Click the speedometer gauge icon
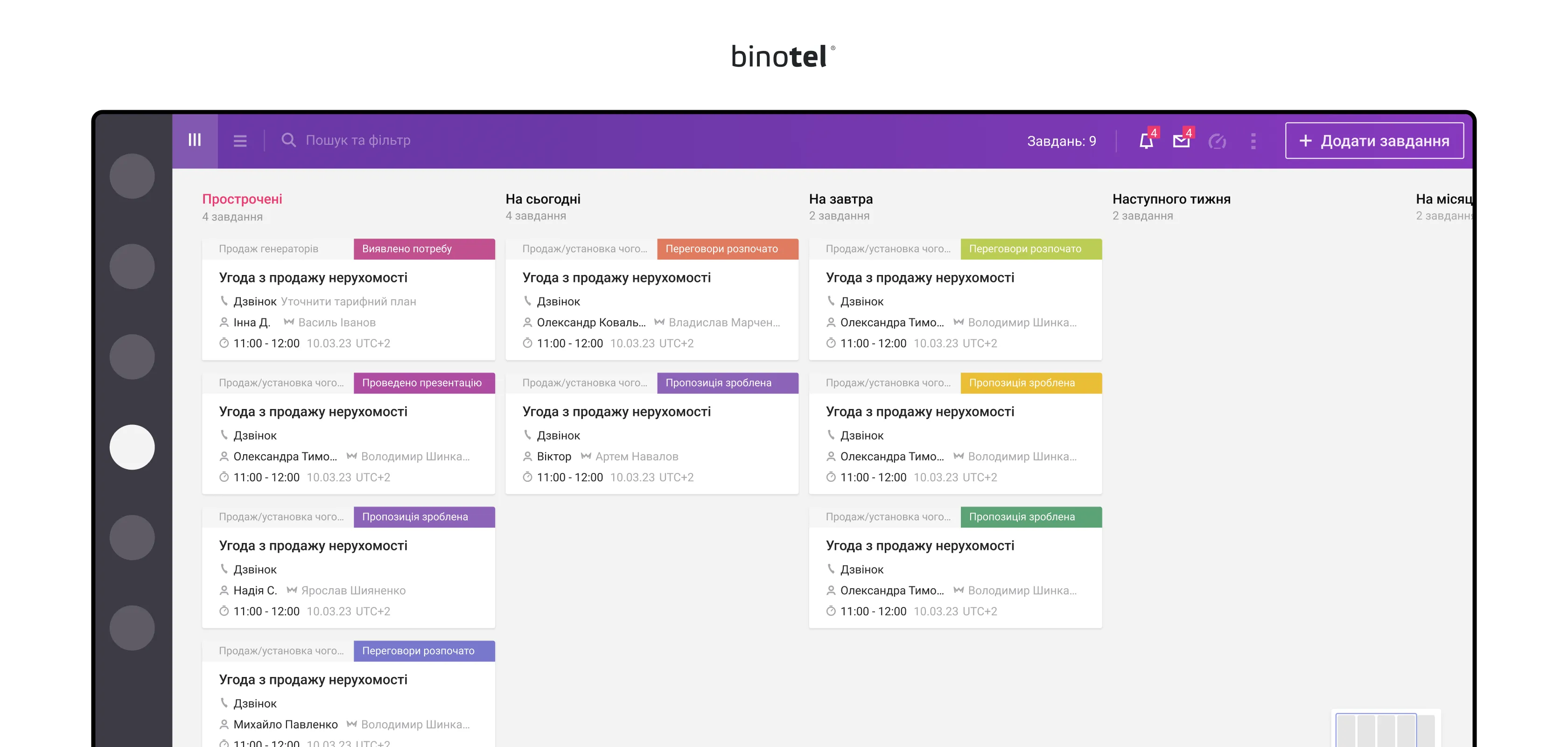This screenshot has height=747, width=1568. point(1217,141)
